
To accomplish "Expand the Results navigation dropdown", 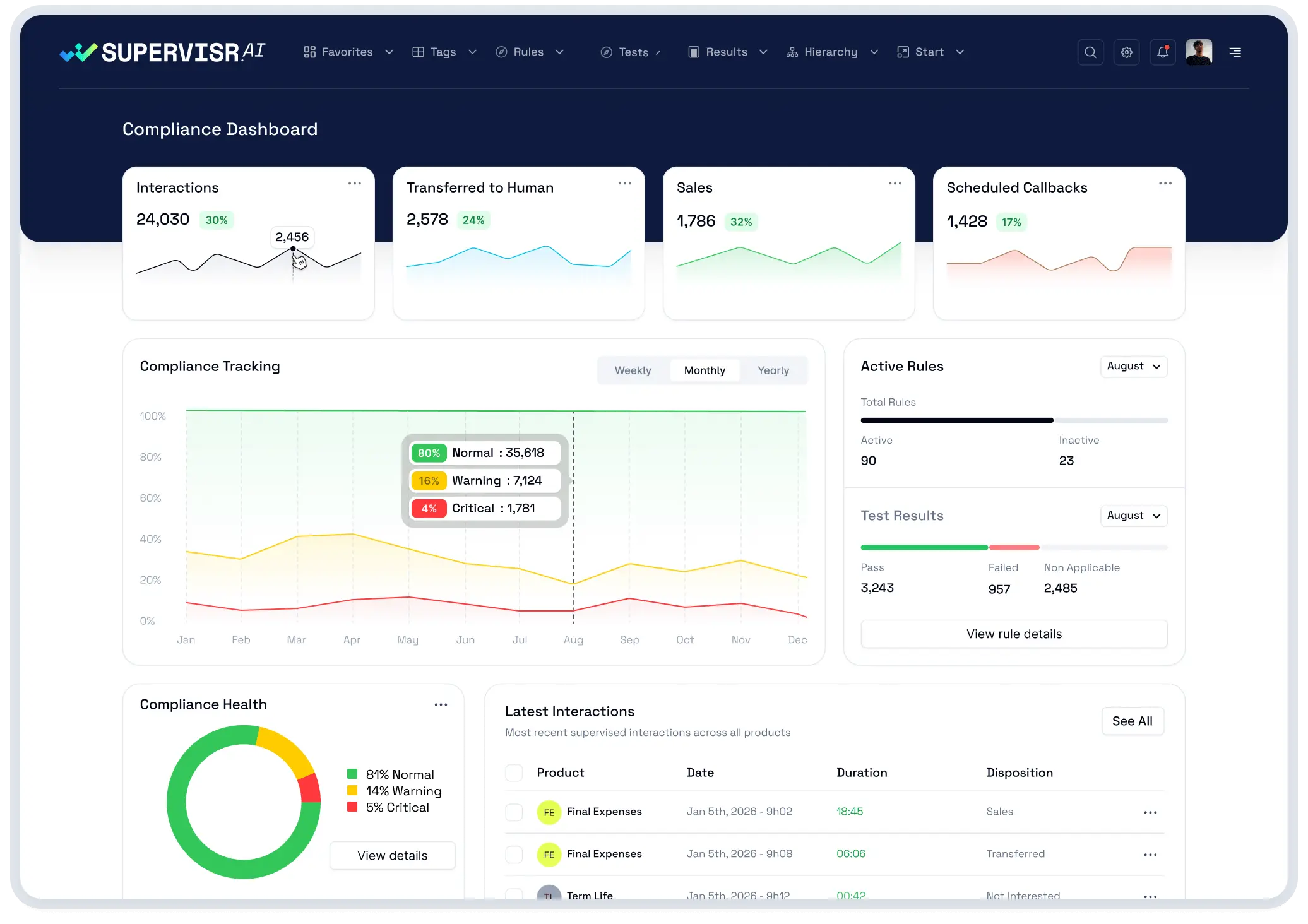I will (727, 52).
